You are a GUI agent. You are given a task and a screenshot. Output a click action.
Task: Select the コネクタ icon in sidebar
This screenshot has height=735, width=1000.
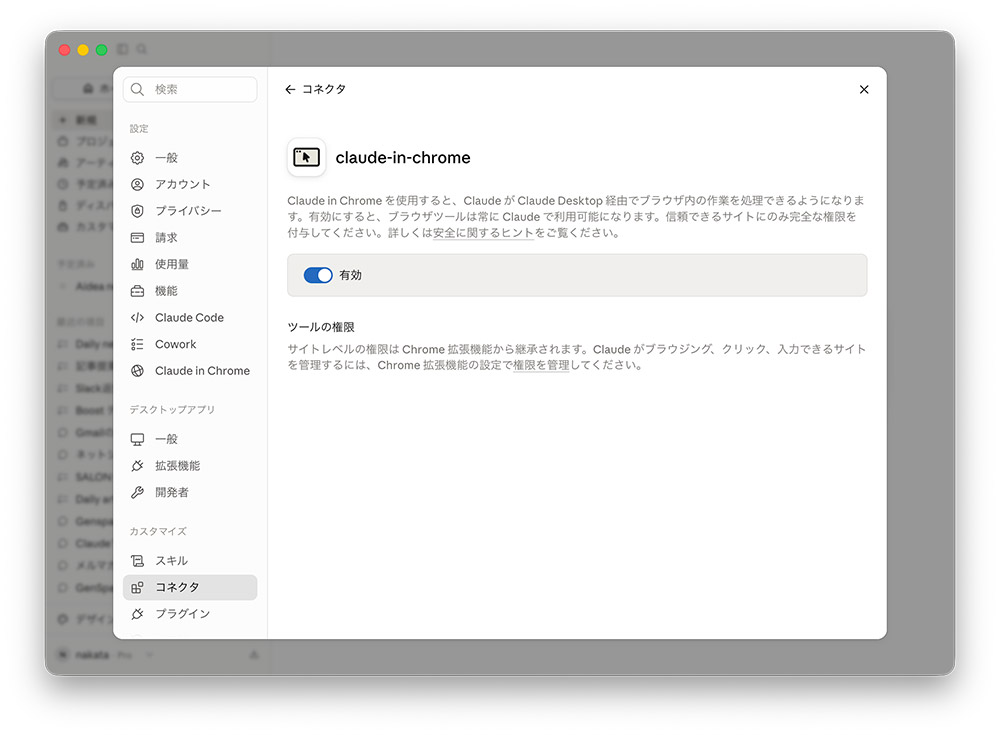click(137, 587)
